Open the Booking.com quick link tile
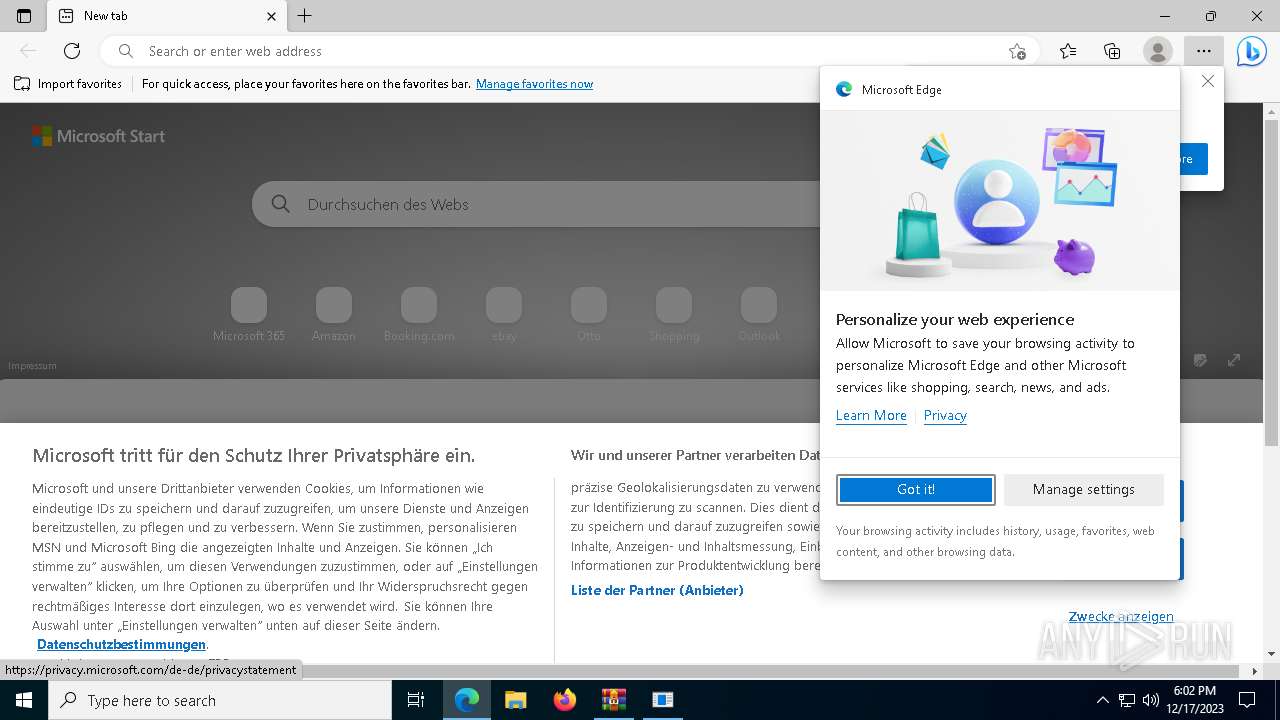Image resolution: width=1280 pixels, height=720 pixels. (x=419, y=315)
